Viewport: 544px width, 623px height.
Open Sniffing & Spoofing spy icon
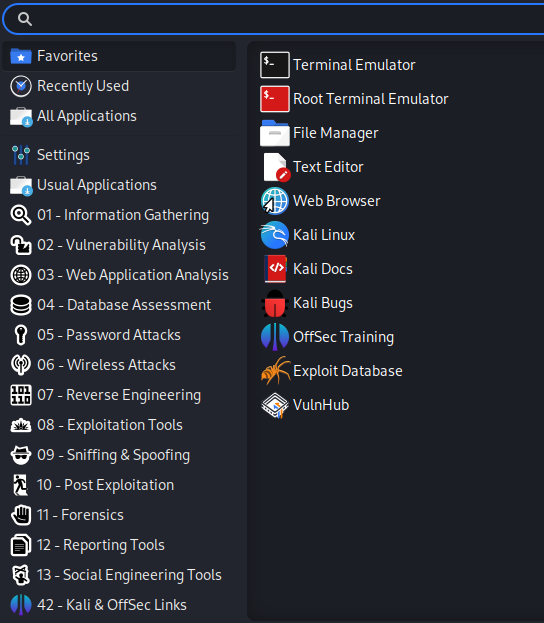coord(21,455)
